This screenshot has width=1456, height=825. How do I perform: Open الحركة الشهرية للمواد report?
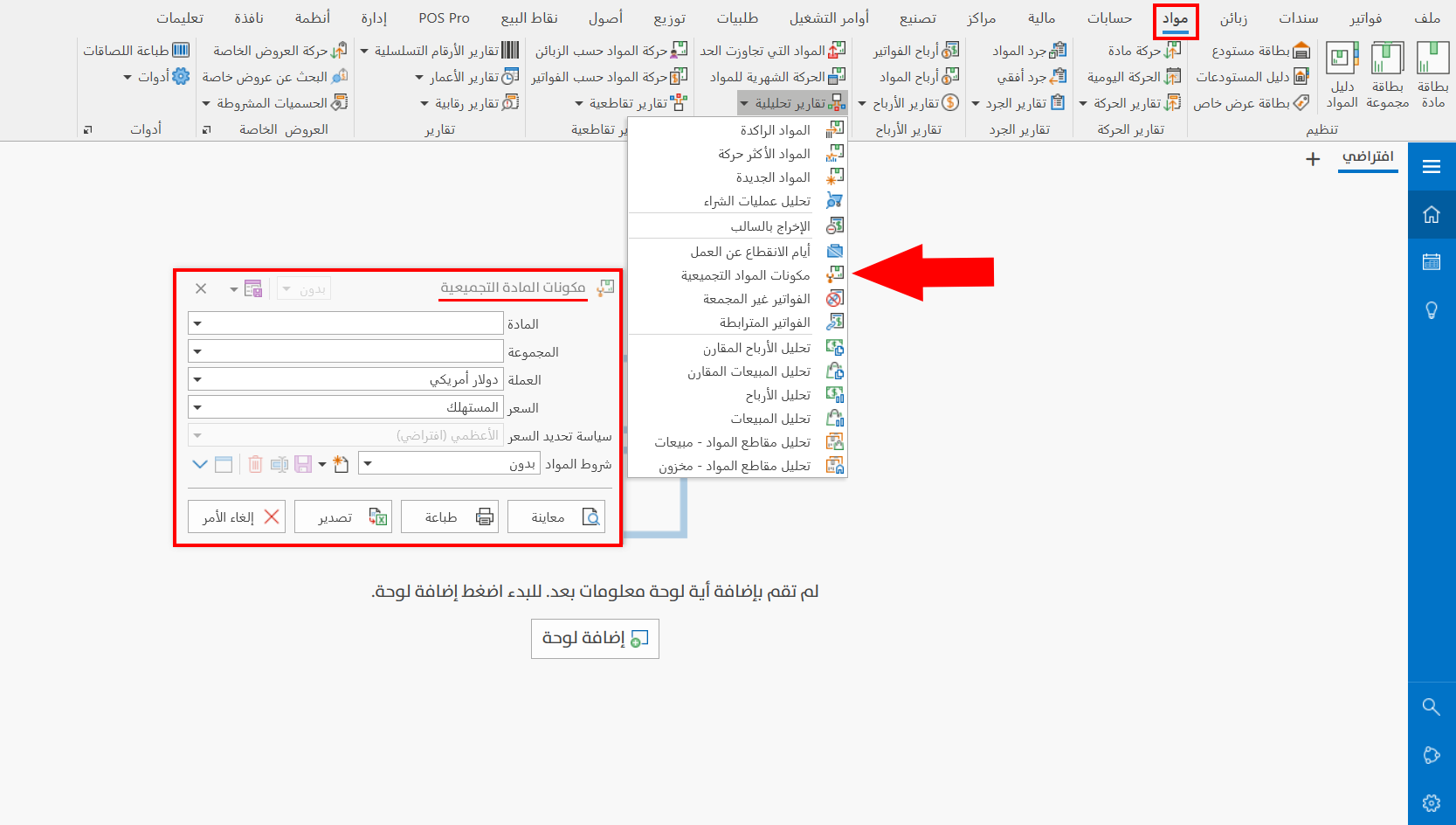(777, 77)
